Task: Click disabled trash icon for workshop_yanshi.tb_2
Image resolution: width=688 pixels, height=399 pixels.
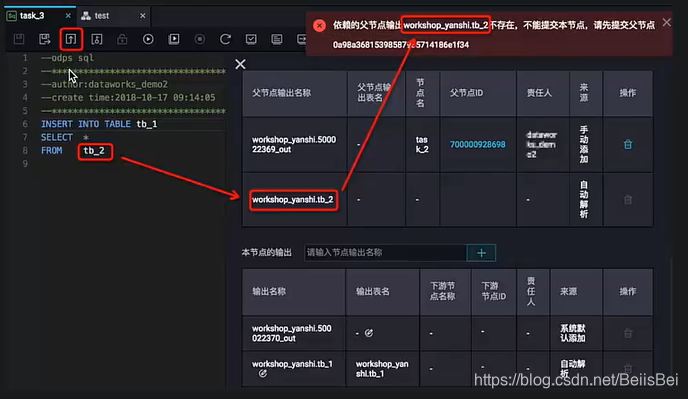Action: pos(628,200)
